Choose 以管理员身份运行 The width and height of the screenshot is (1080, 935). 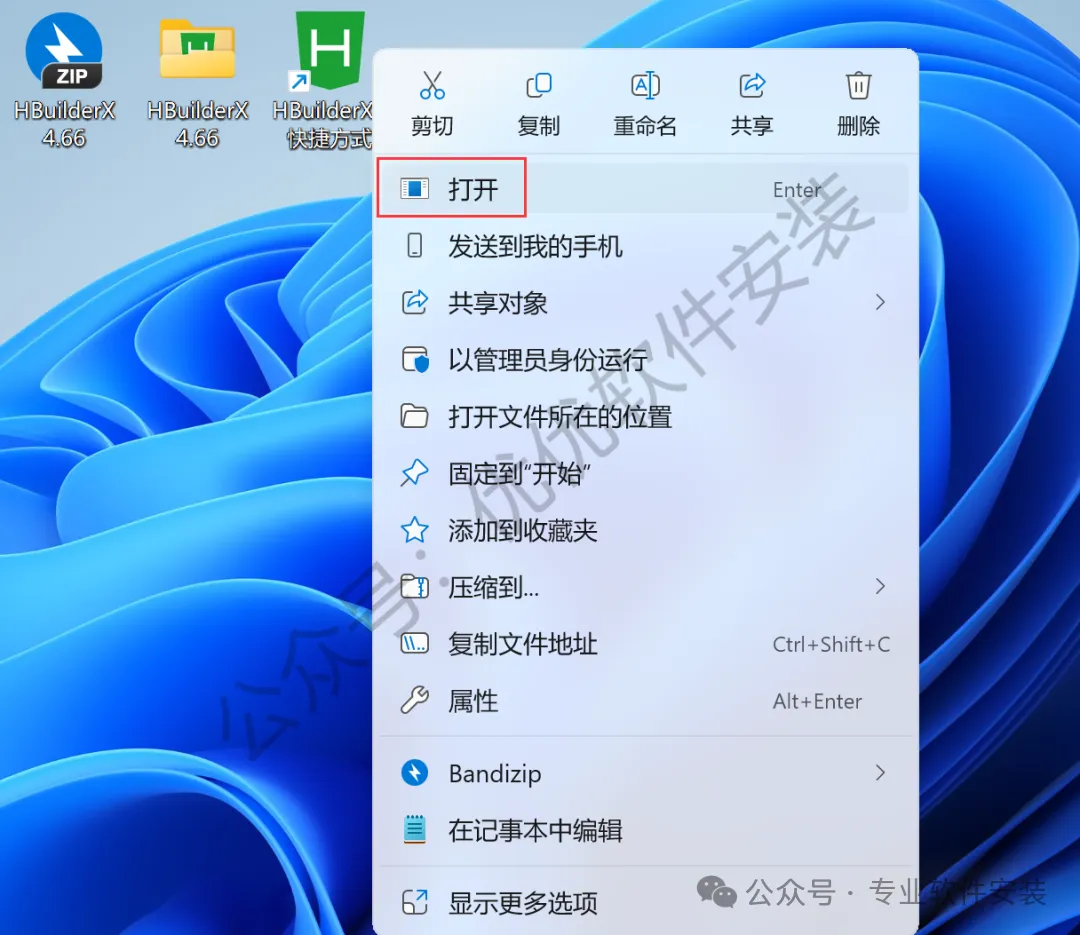(x=643, y=360)
